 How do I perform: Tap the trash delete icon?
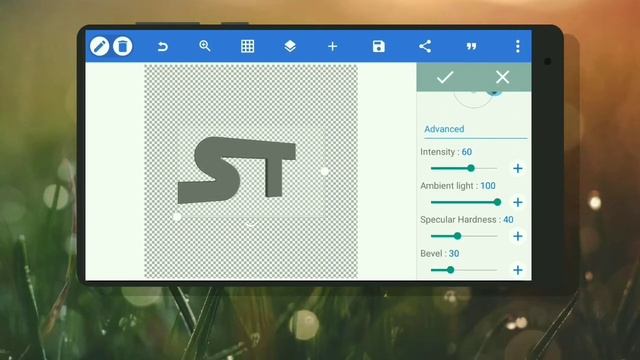pos(122,46)
